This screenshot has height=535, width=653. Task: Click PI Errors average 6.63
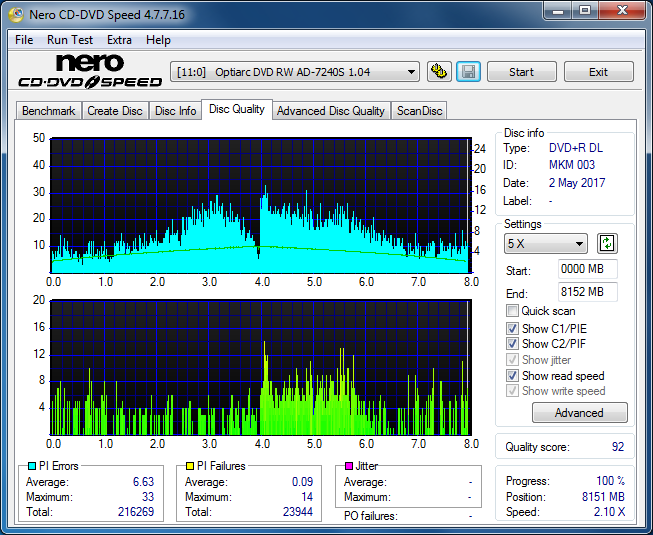pyautogui.click(x=143, y=482)
